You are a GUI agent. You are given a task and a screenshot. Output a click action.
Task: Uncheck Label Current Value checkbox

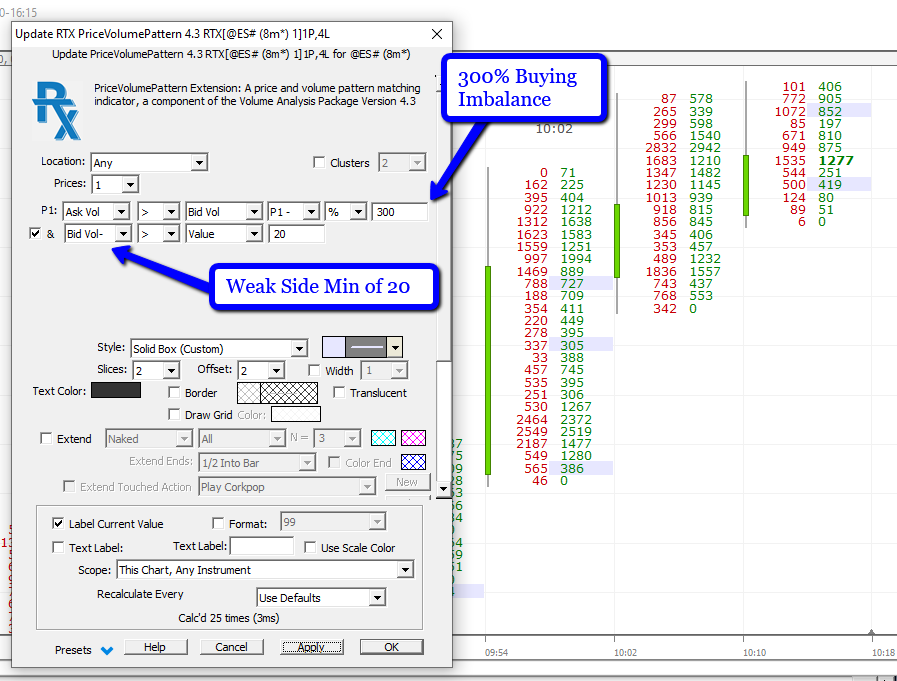tap(58, 523)
